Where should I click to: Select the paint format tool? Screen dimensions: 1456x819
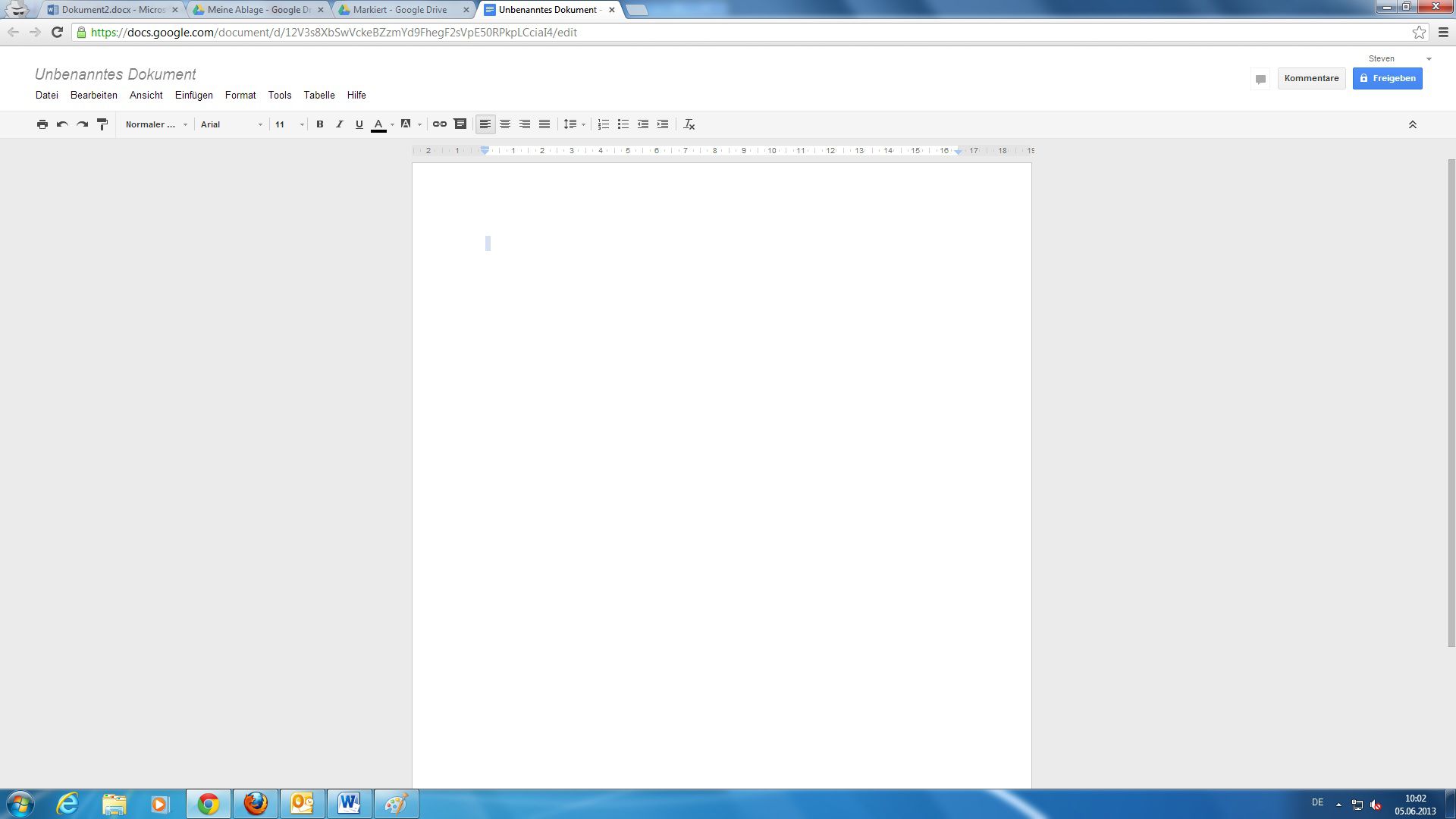point(102,124)
